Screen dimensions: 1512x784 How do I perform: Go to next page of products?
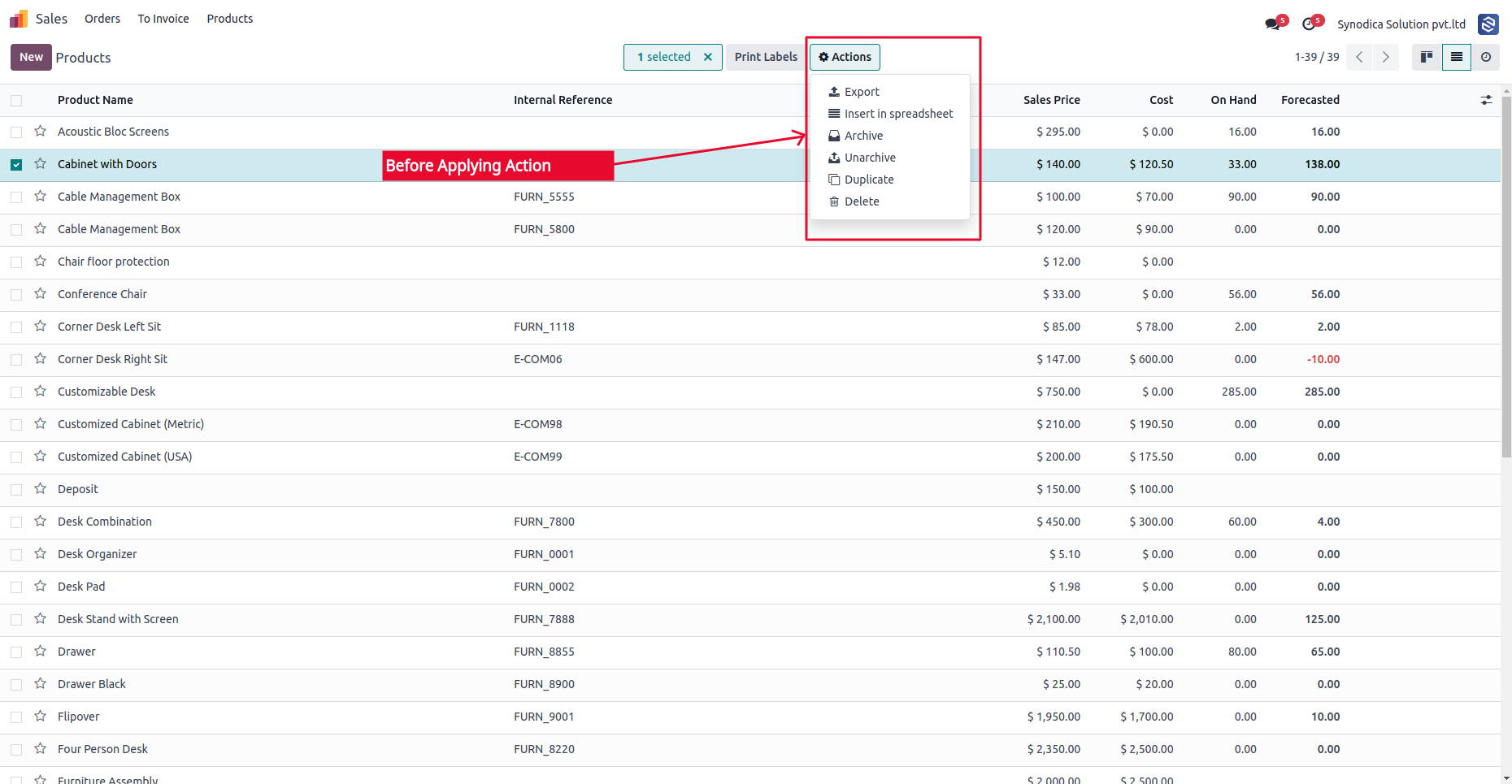[1386, 57]
